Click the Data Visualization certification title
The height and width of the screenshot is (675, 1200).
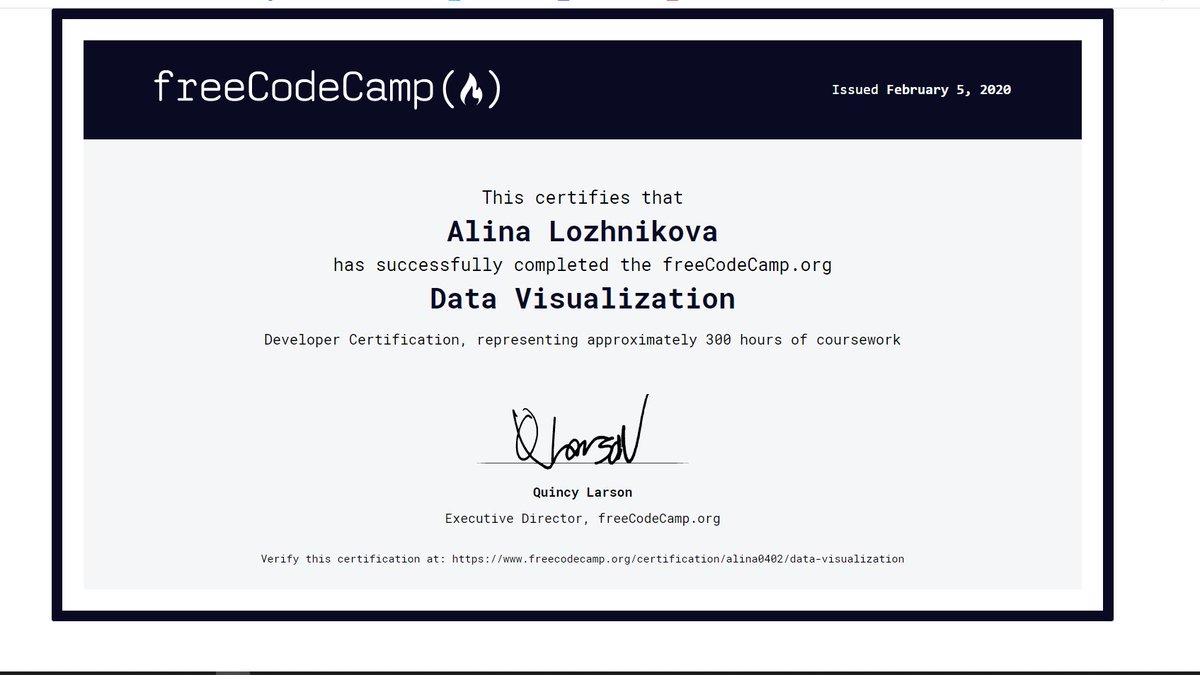(x=582, y=298)
